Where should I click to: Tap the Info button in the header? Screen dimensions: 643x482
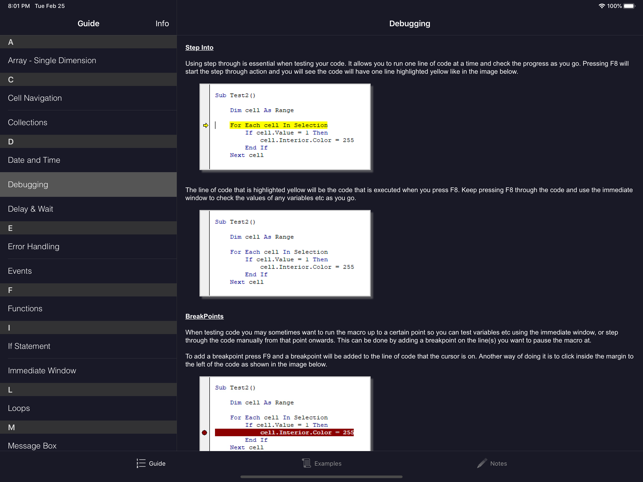[162, 23]
